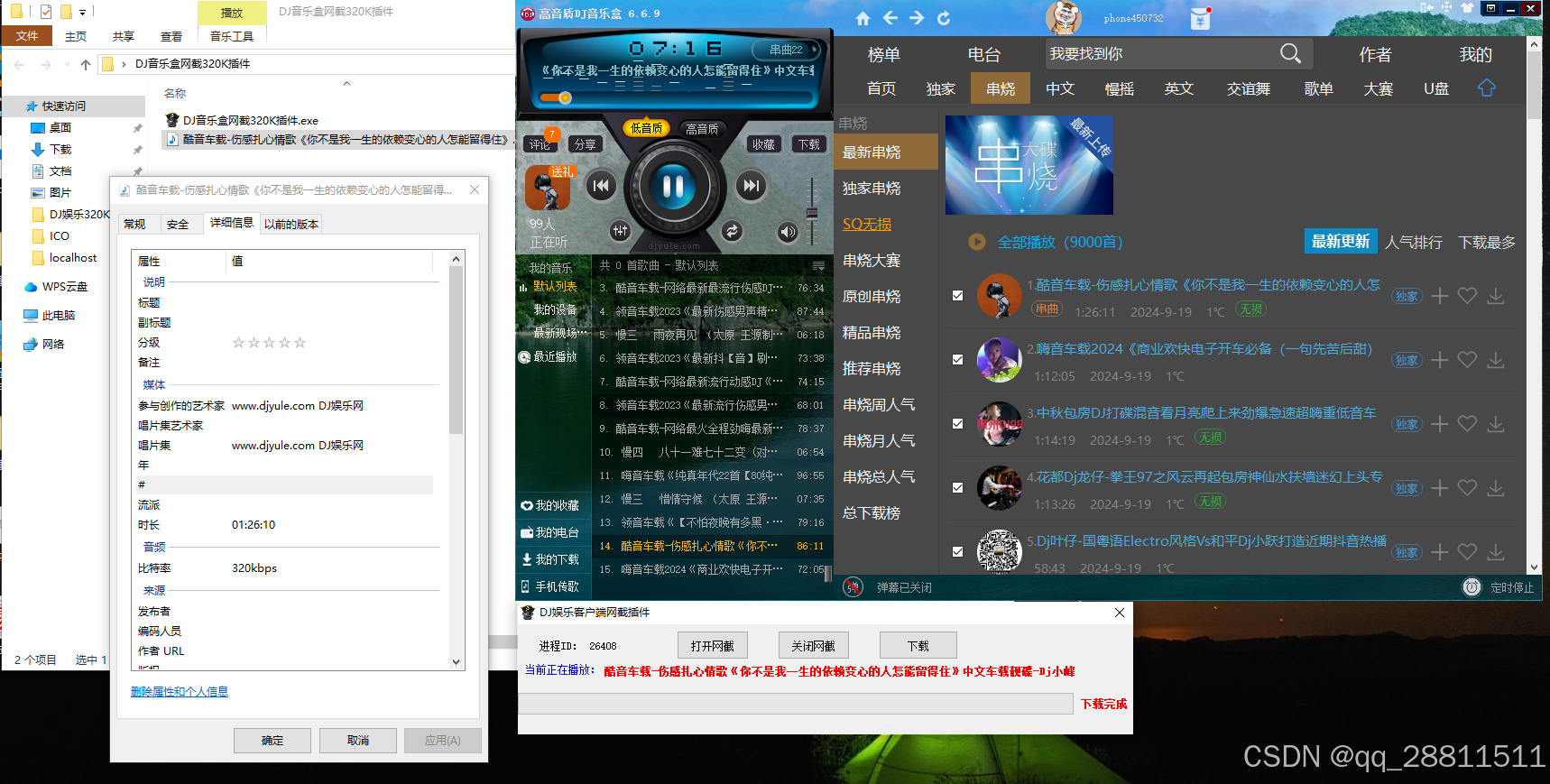This screenshot has height=784, width=1550.
Task: Expand the 串曲22 medley list
Action: point(787,50)
